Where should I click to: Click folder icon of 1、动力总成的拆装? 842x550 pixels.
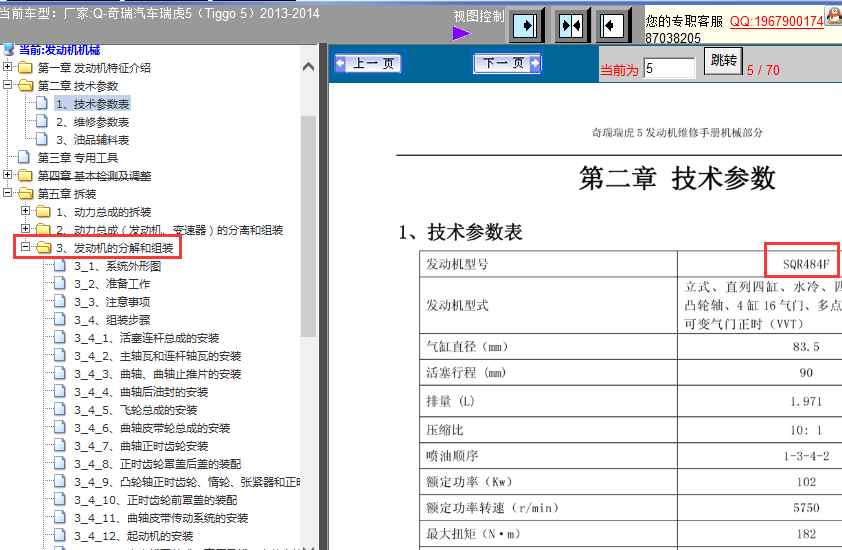point(43,212)
